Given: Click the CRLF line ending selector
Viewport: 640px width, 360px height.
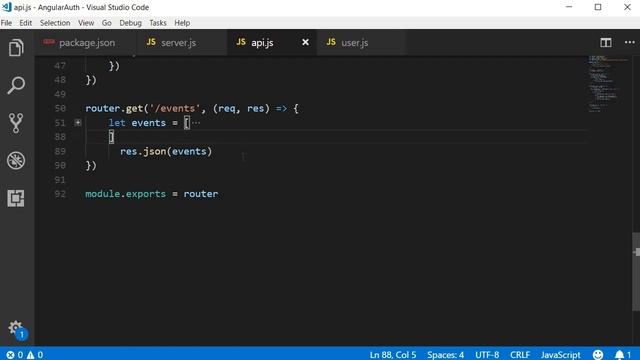Looking at the screenshot, I should click(x=520, y=355).
